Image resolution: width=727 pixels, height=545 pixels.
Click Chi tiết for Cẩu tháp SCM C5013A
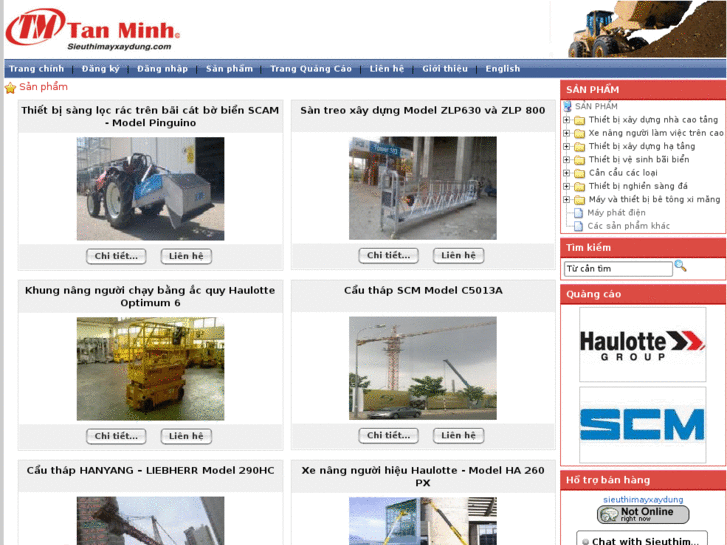[x=388, y=436]
